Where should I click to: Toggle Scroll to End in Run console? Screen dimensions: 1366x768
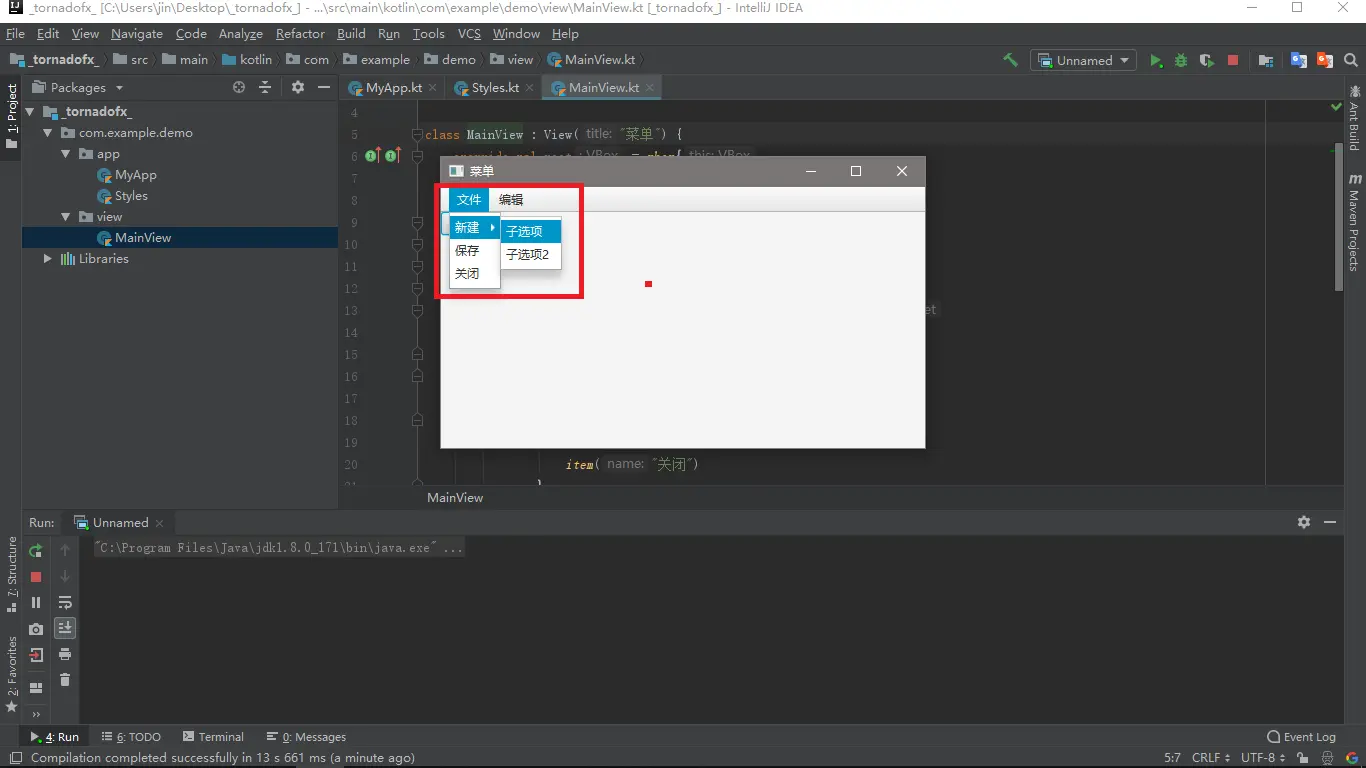(x=65, y=628)
